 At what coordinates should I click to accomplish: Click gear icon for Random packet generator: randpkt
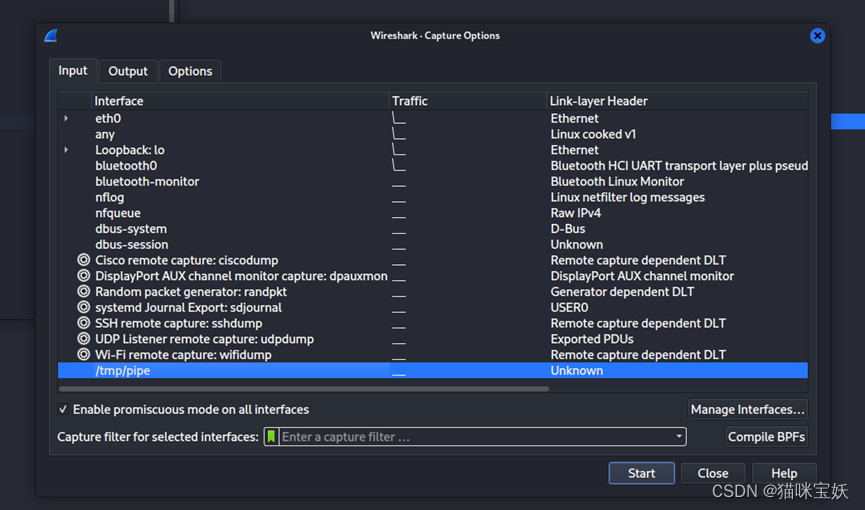[x=83, y=291]
